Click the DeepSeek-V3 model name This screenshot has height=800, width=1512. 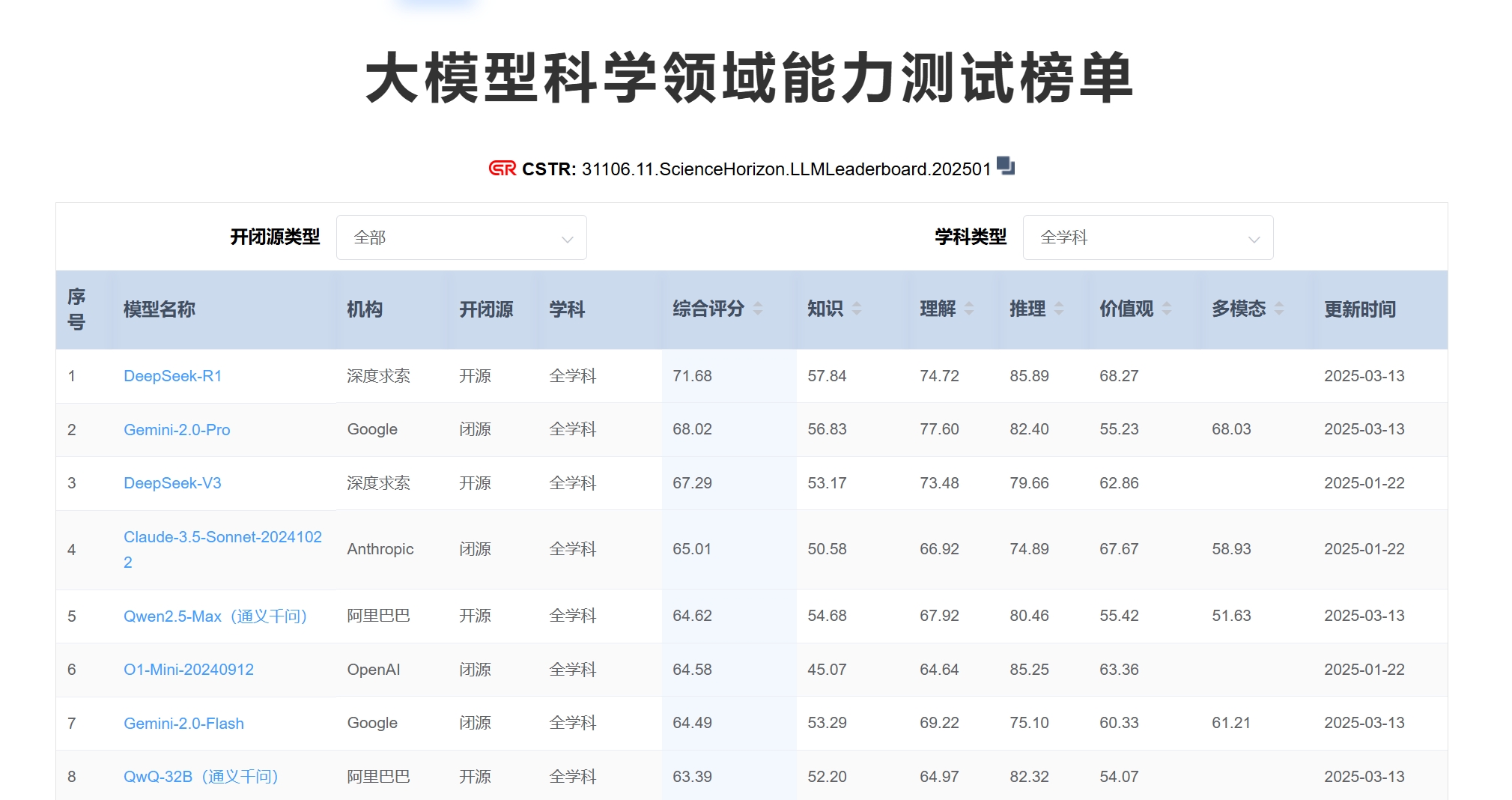(x=172, y=483)
